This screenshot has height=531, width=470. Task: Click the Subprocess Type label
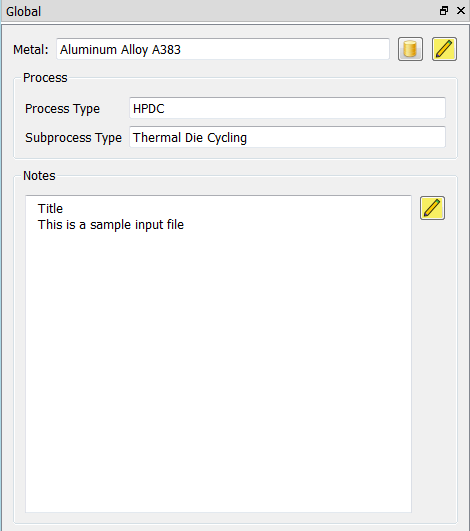73,138
